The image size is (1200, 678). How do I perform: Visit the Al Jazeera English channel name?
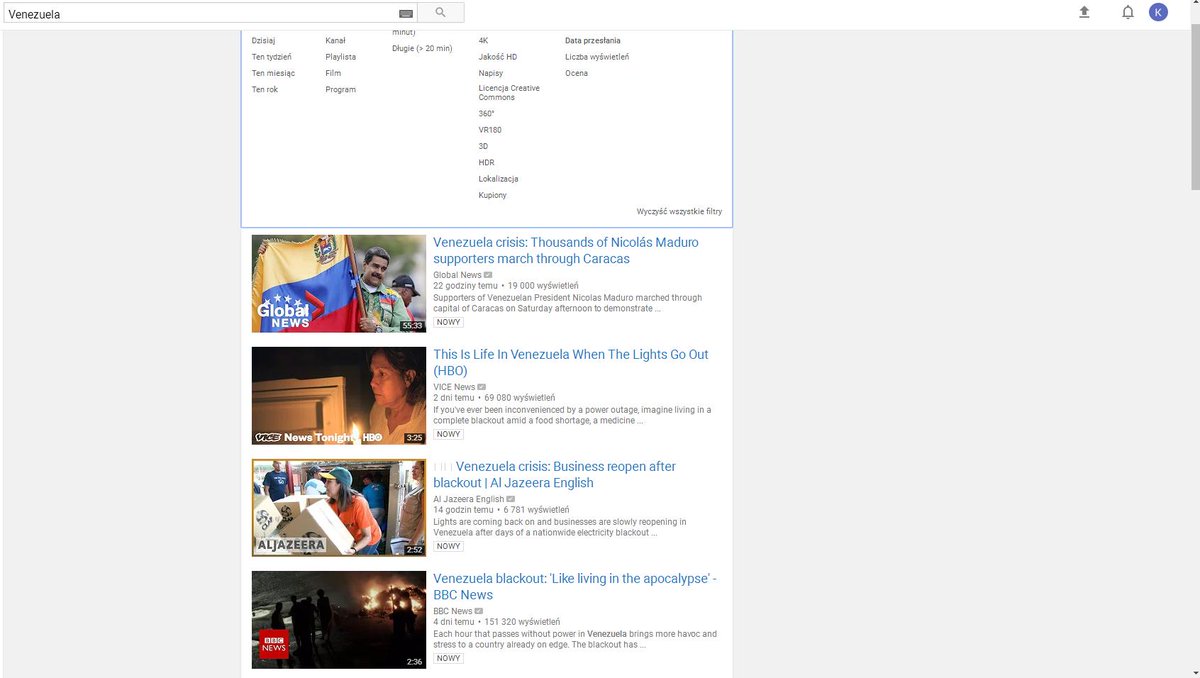click(469, 499)
